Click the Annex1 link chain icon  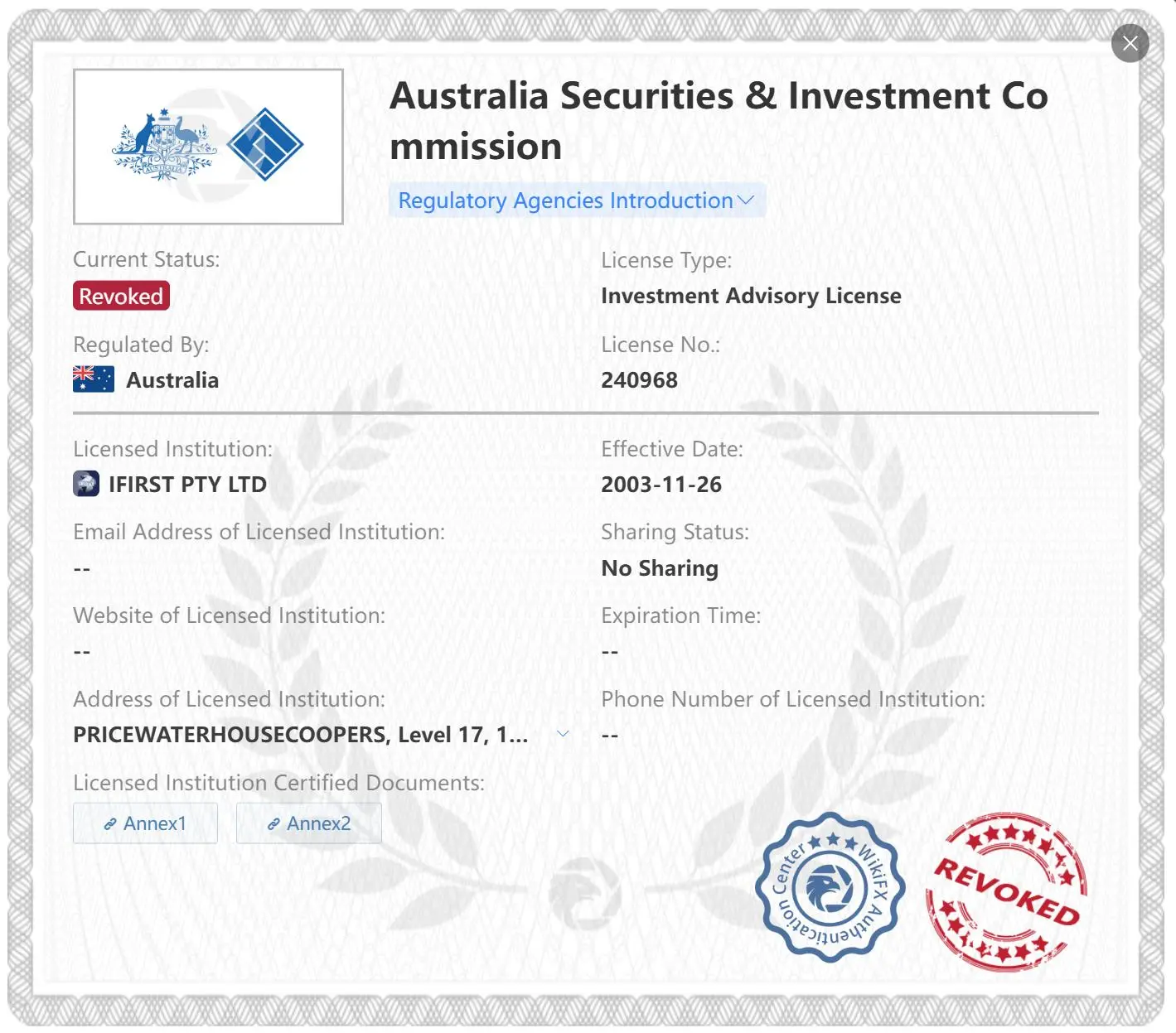(x=109, y=824)
